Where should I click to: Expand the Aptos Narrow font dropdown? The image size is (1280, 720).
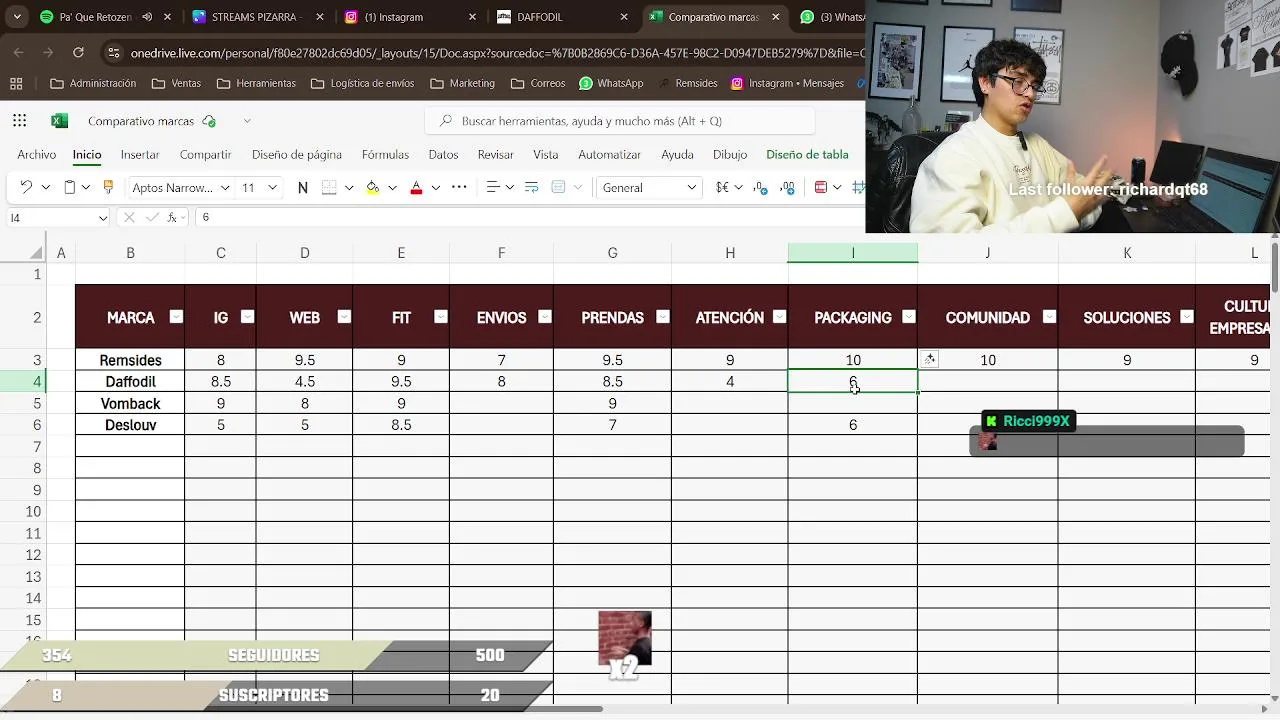point(225,187)
